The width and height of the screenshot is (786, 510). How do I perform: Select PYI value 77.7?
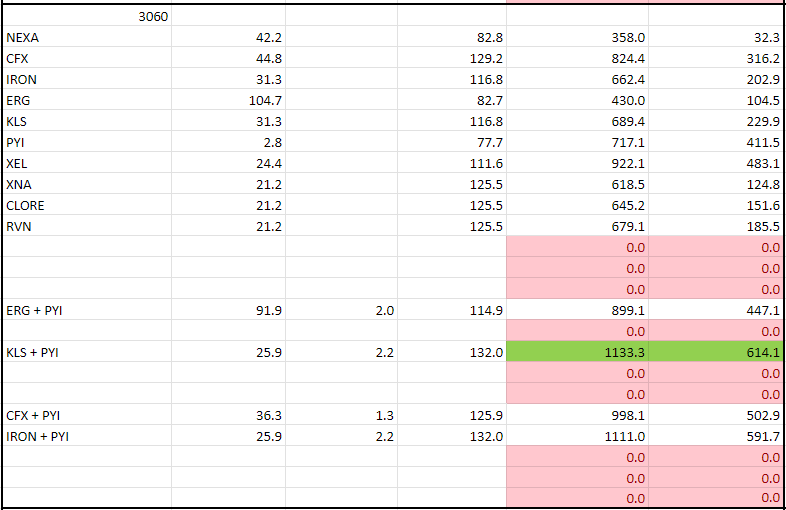[x=452, y=142]
